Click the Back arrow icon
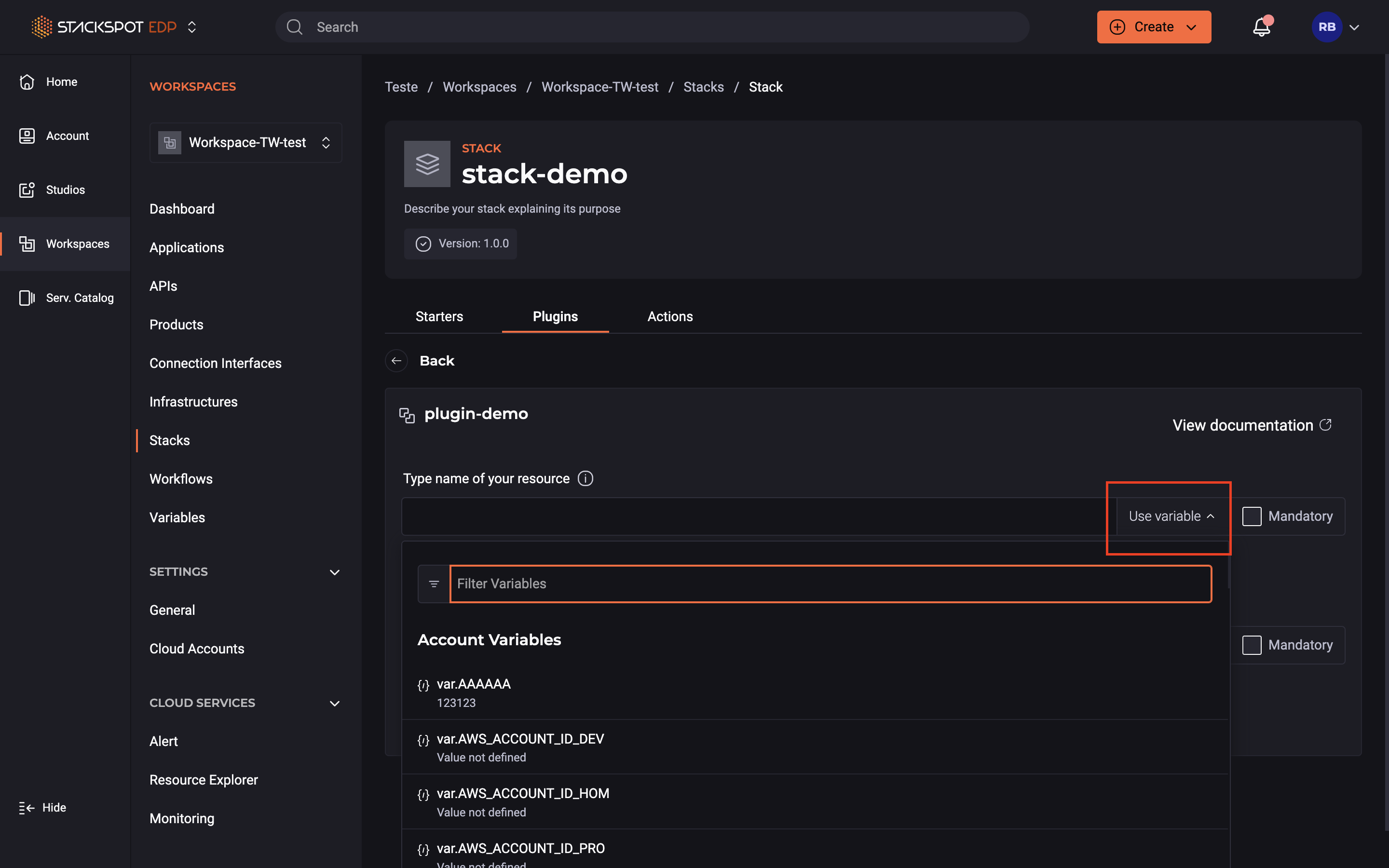 [396, 361]
